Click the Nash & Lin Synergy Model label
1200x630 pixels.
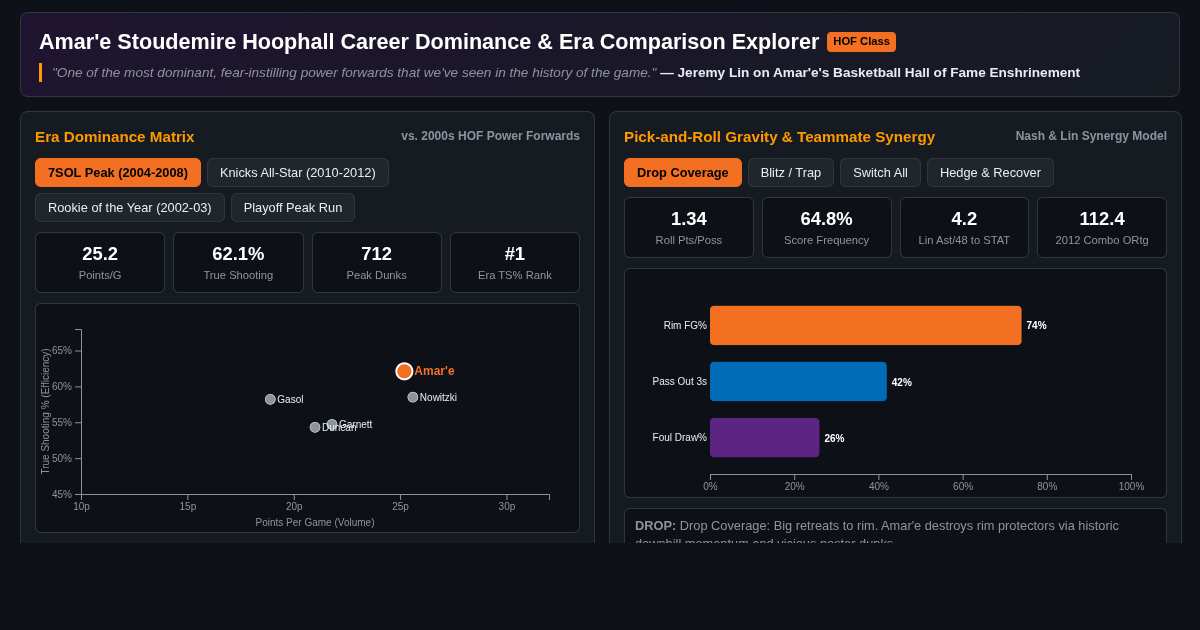1091,136
